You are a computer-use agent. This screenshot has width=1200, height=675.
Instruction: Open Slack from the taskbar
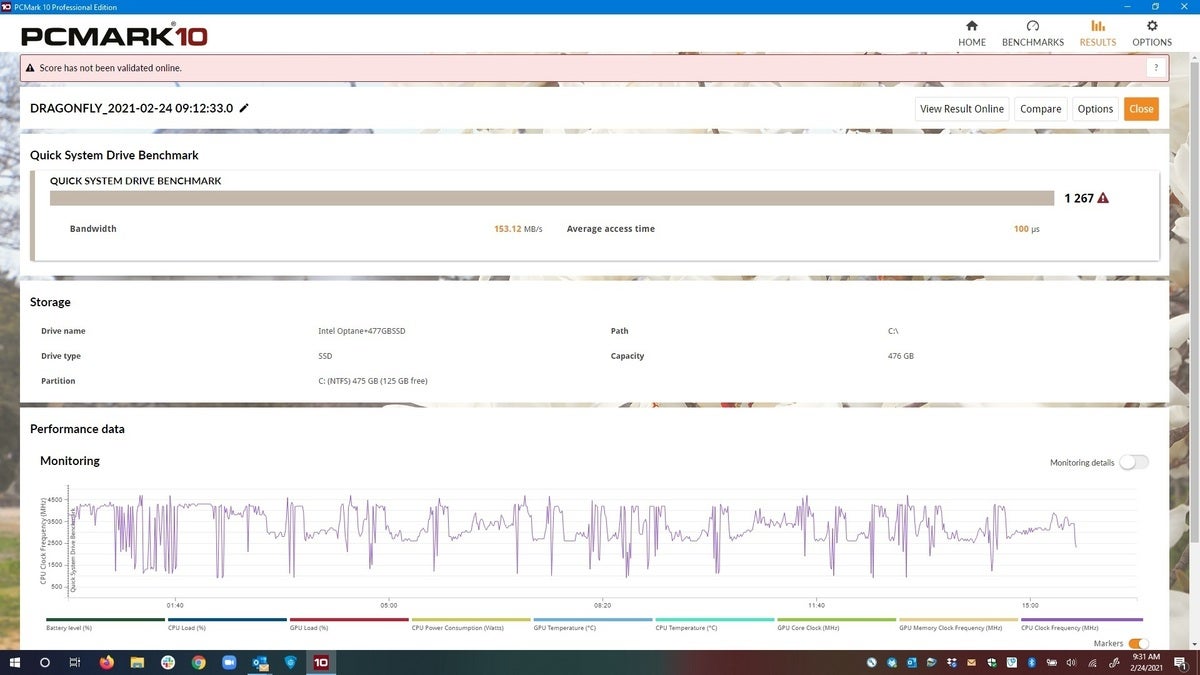168,662
